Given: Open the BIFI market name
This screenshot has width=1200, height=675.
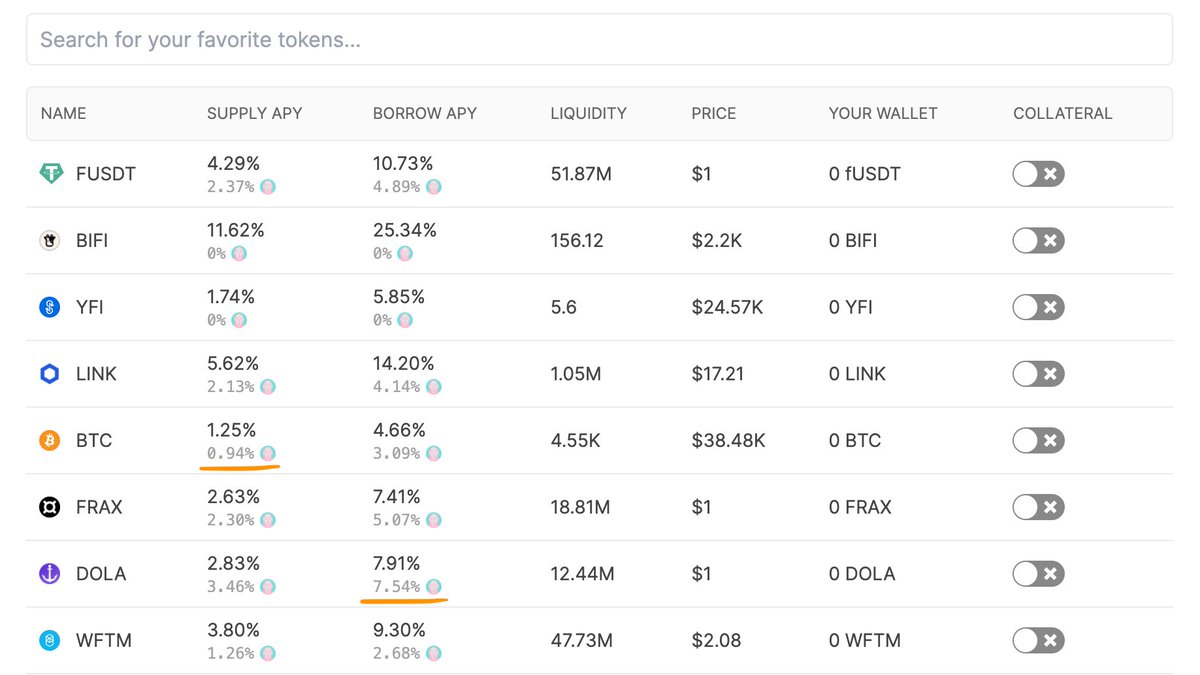Looking at the screenshot, I should (x=92, y=241).
